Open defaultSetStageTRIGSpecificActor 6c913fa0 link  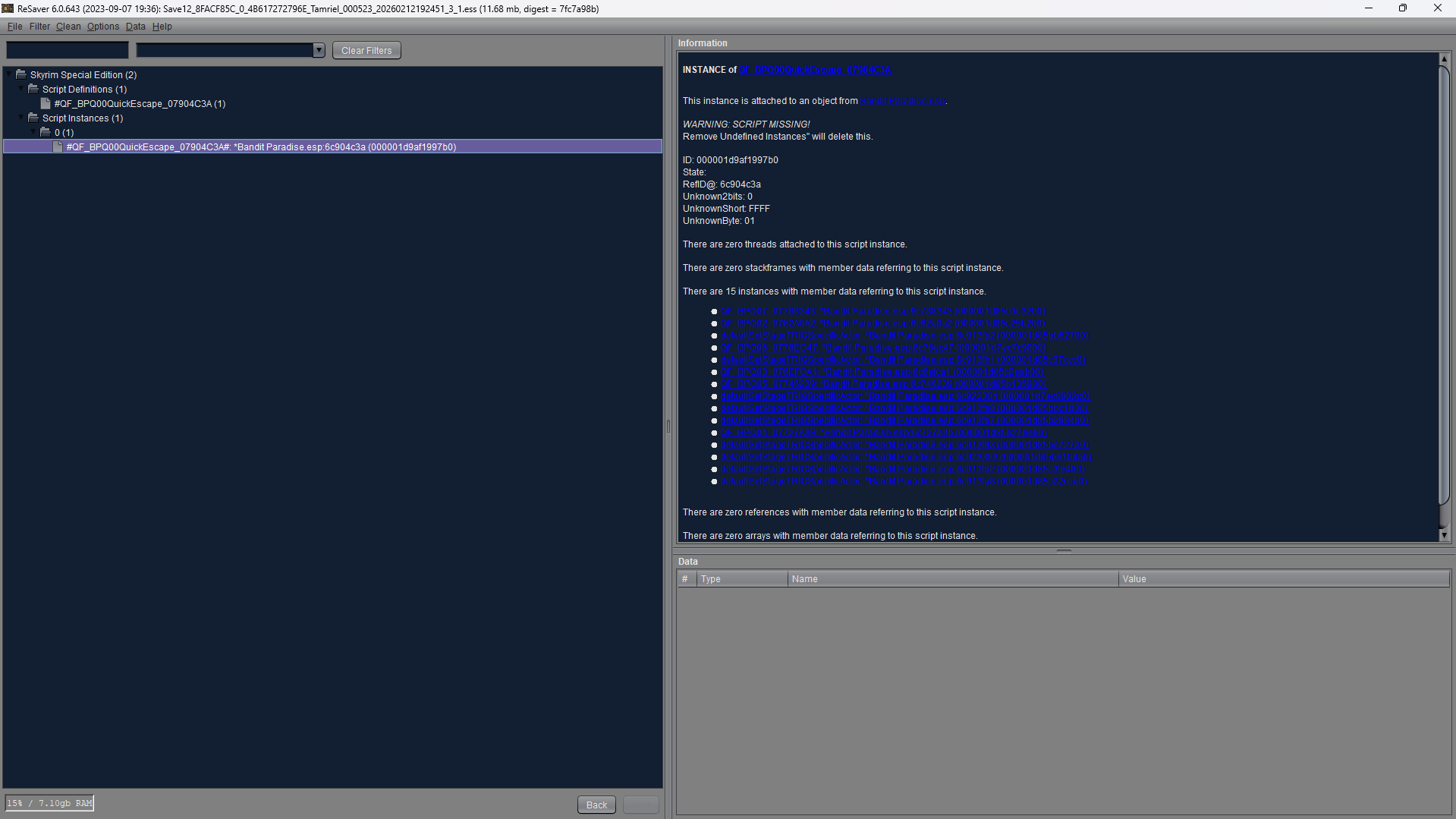(904, 408)
